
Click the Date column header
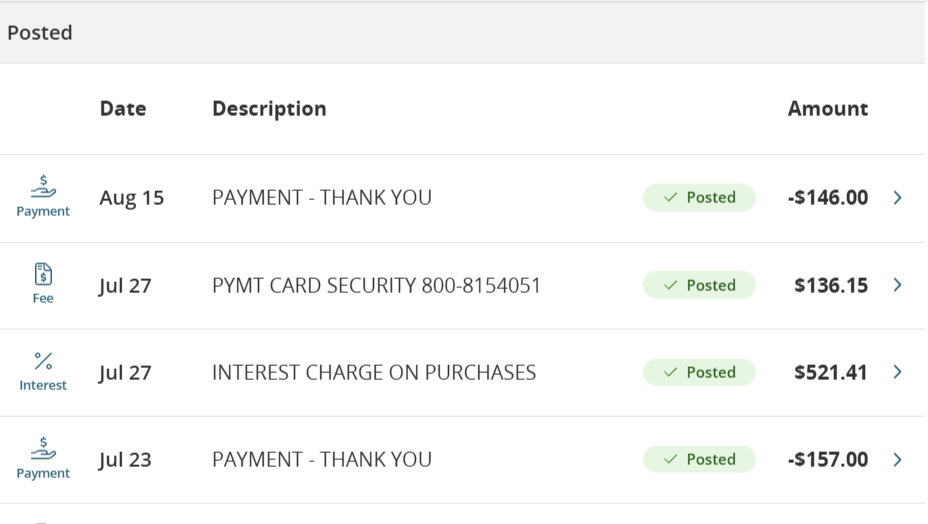(123, 109)
